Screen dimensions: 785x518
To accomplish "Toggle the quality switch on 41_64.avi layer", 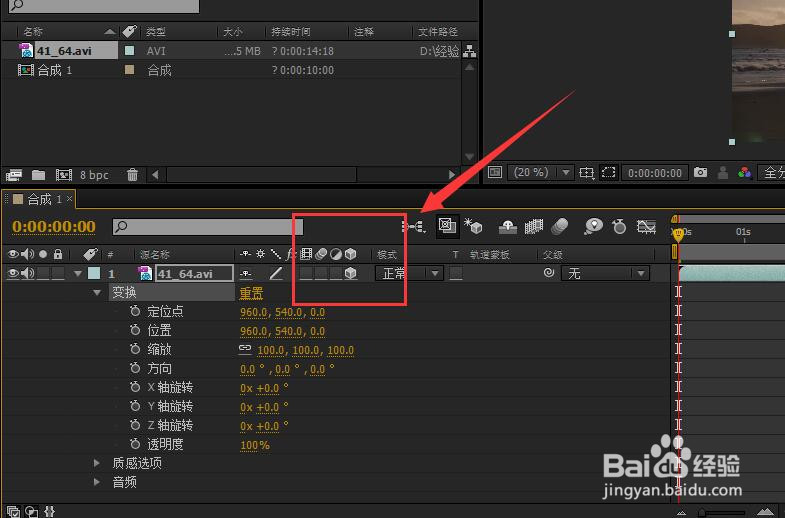I will (276, 273).
